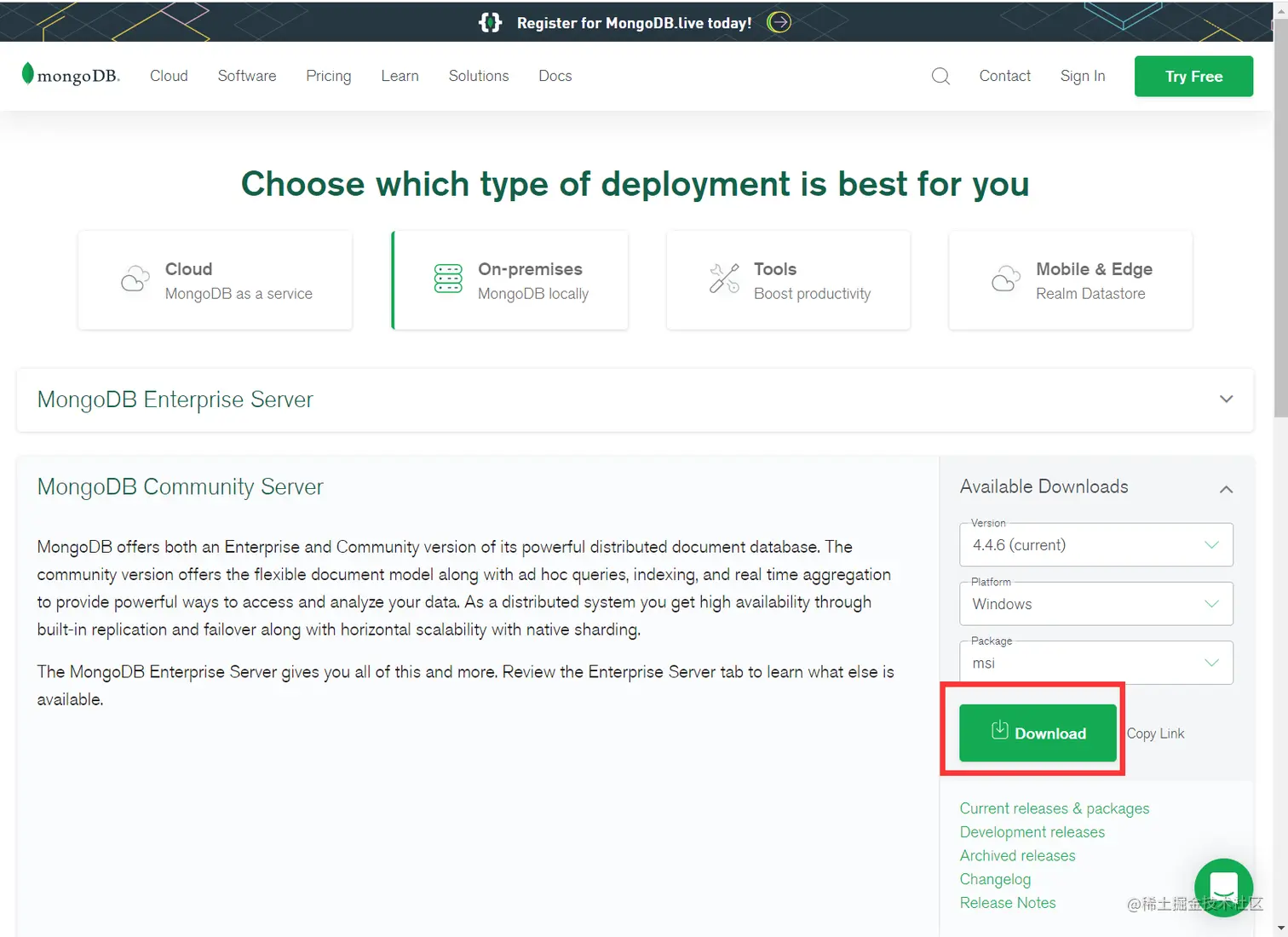This screenshot has width=1288, height=937.
Task: Open the Docs menu item
Action: (x=555, y=76)
